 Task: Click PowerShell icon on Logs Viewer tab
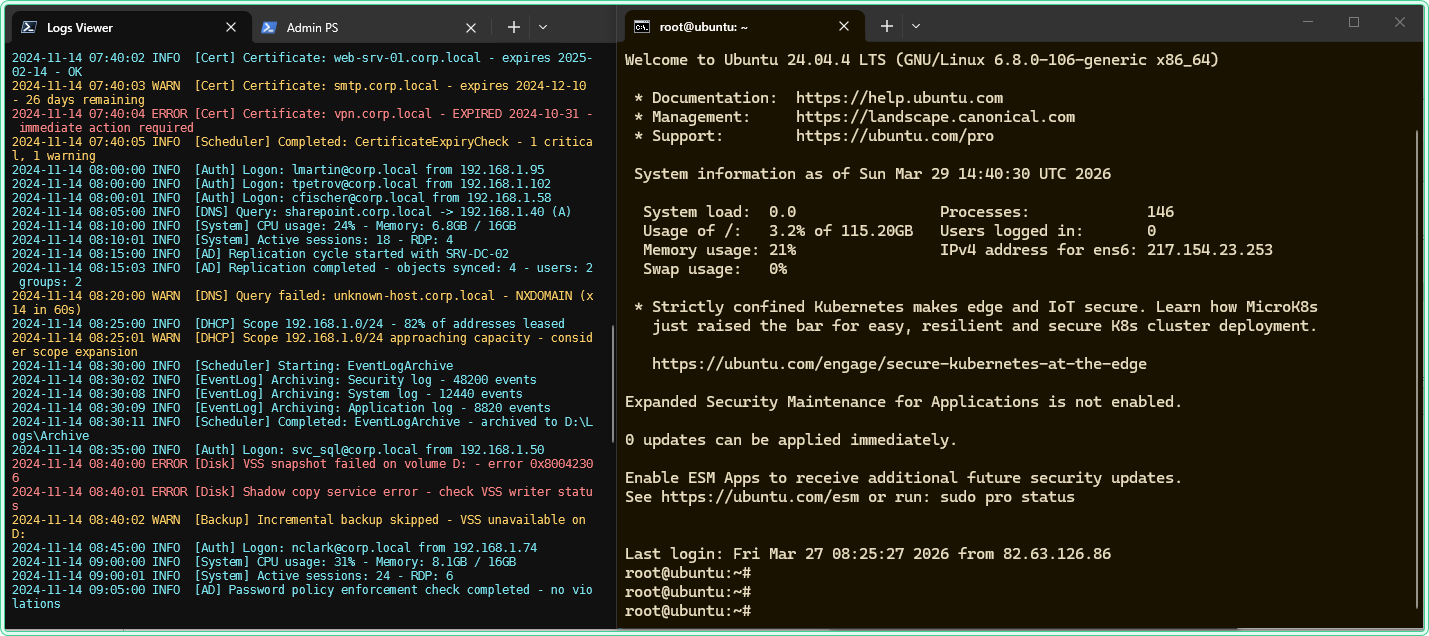[29, 28]
